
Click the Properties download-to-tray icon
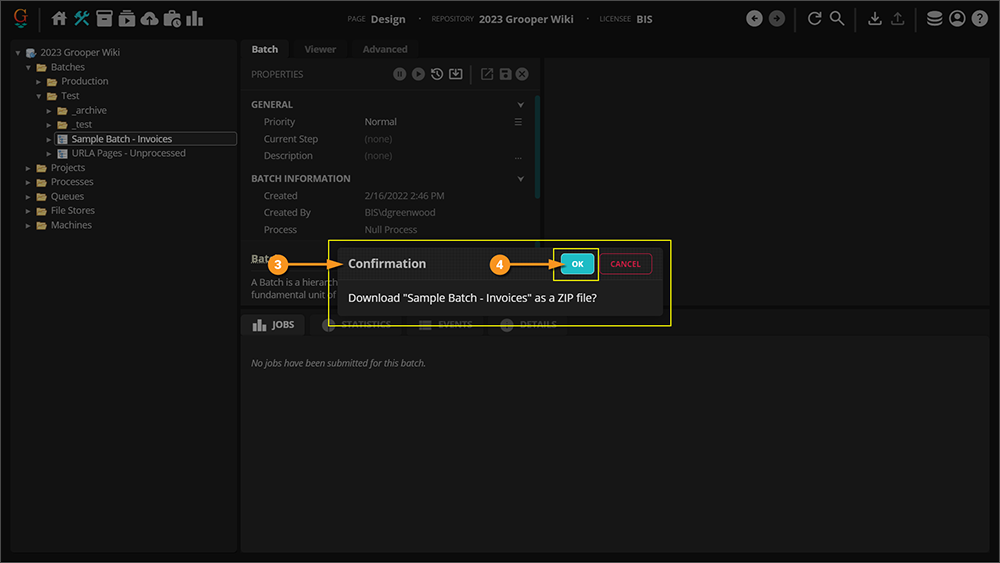pyautogui.click(x=455, y=74)
